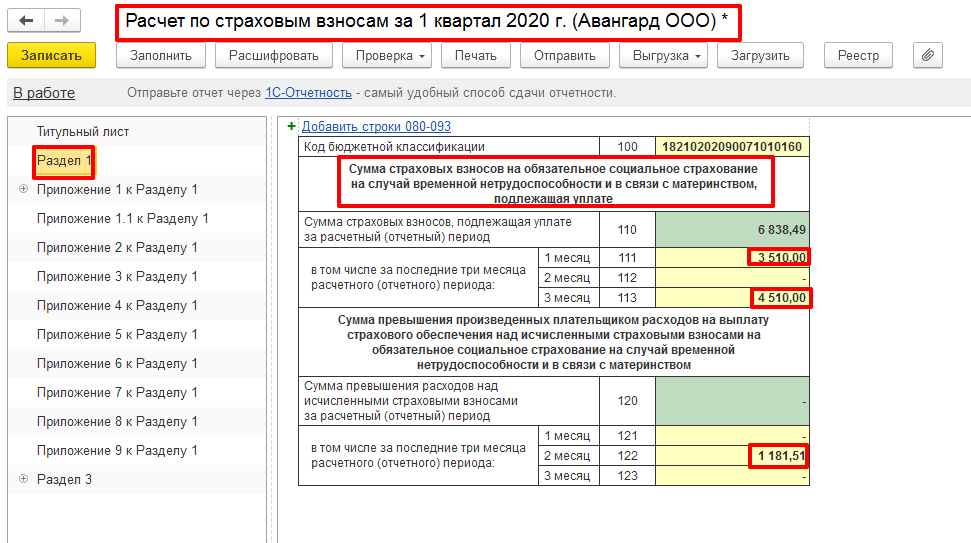This screenshot has width=971, height=543.
Task: Open the Проверка dropdown menu
Action: (x=387, y=56)
